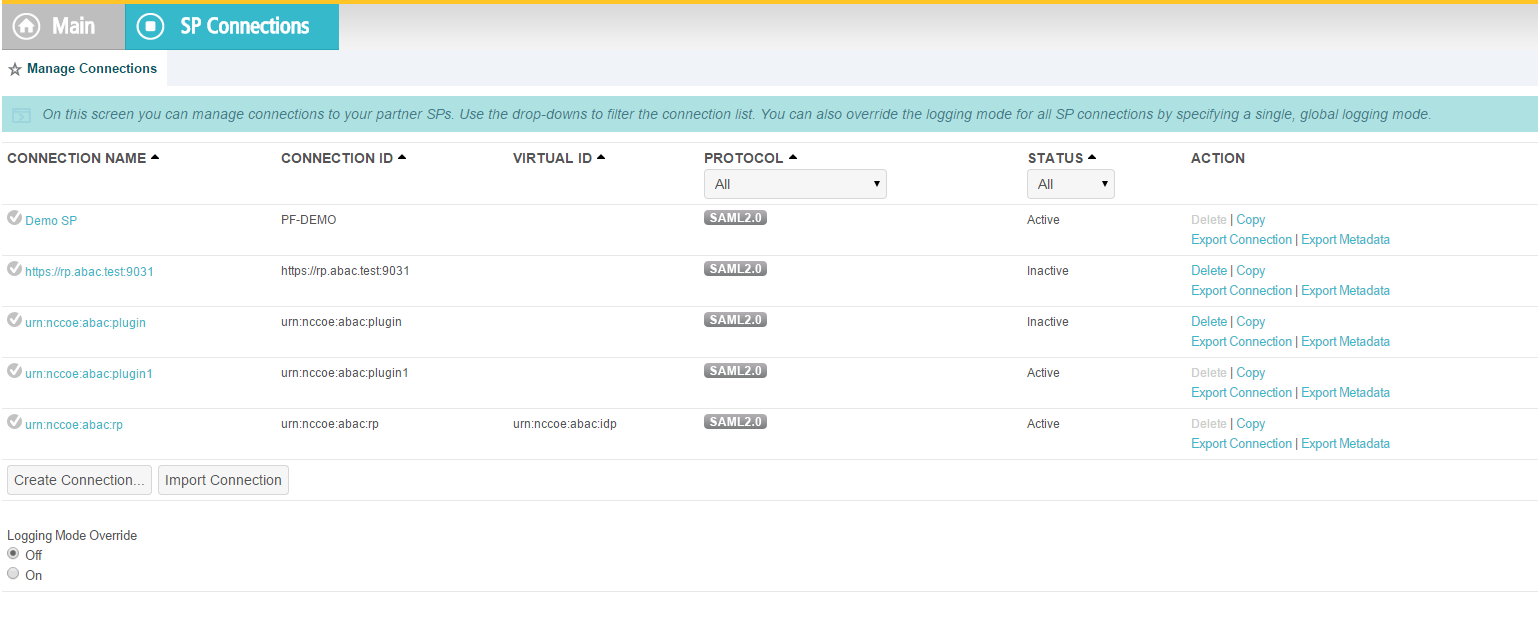Click the Logging Mode Override label
The width and height of the screenshot is (1540, 629).
(72, 535)
